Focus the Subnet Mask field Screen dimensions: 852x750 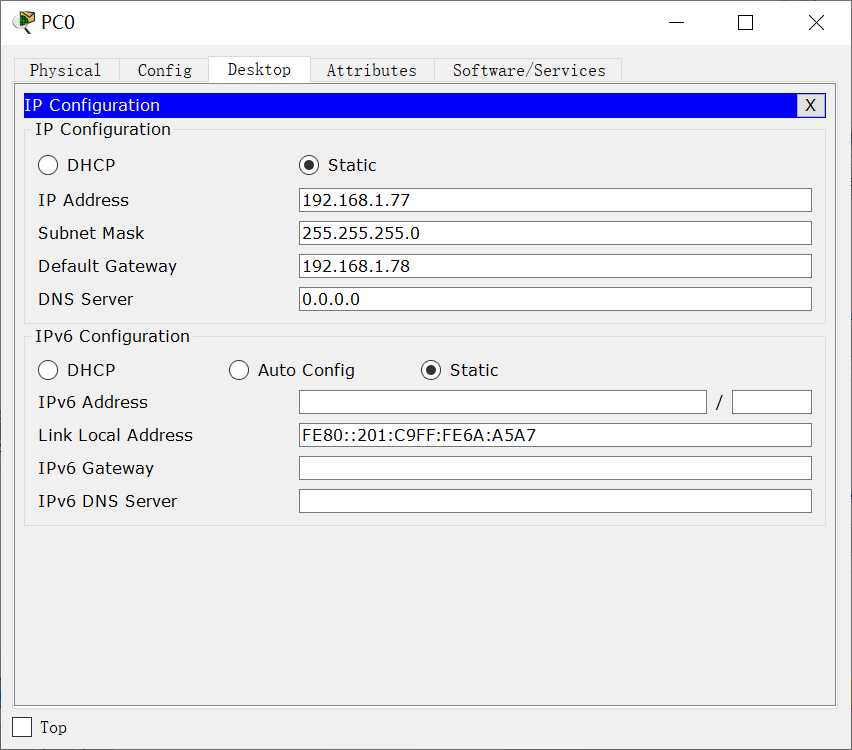[x=555, y=233]
